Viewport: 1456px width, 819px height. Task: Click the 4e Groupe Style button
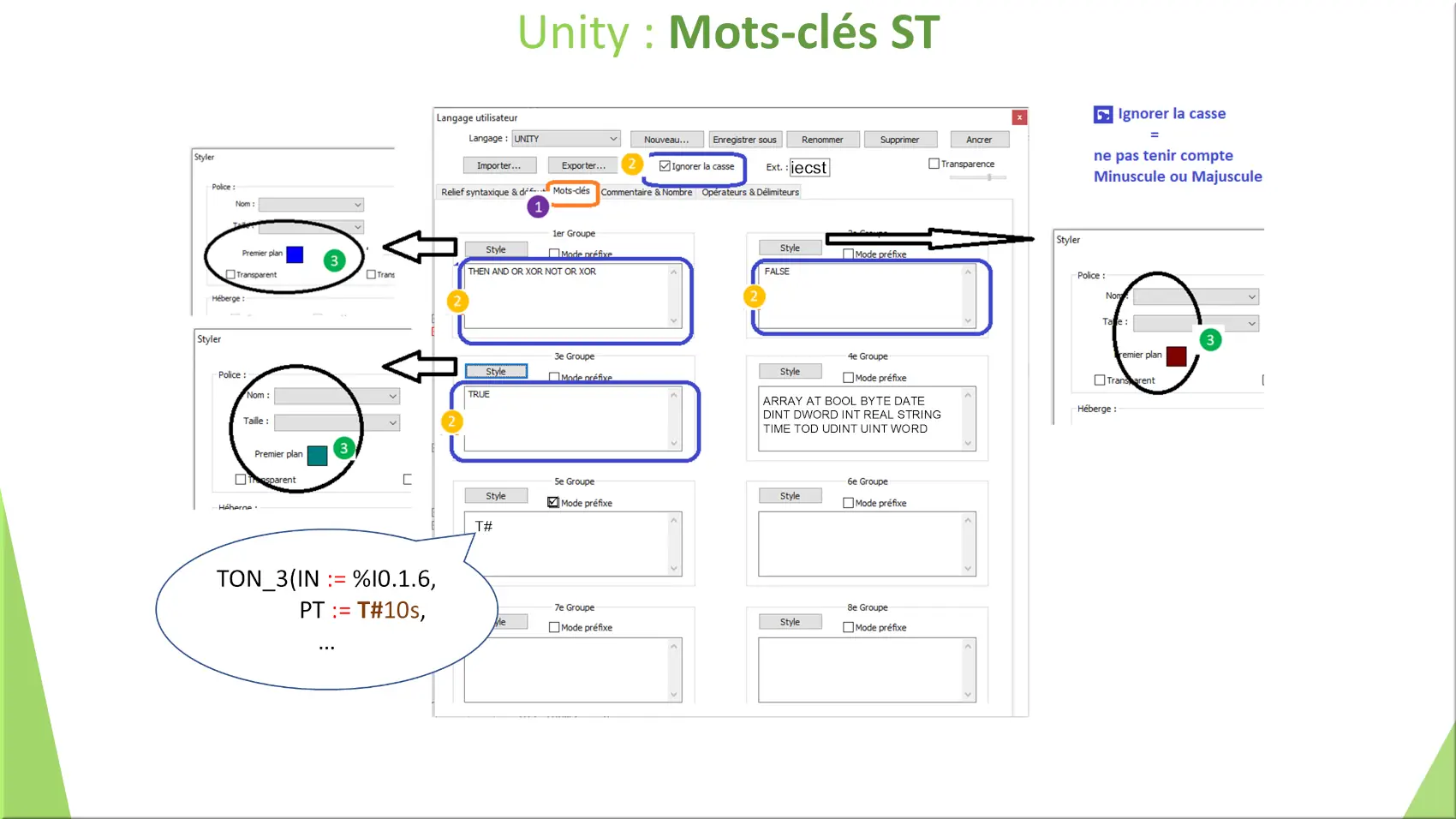coord(790,372)
